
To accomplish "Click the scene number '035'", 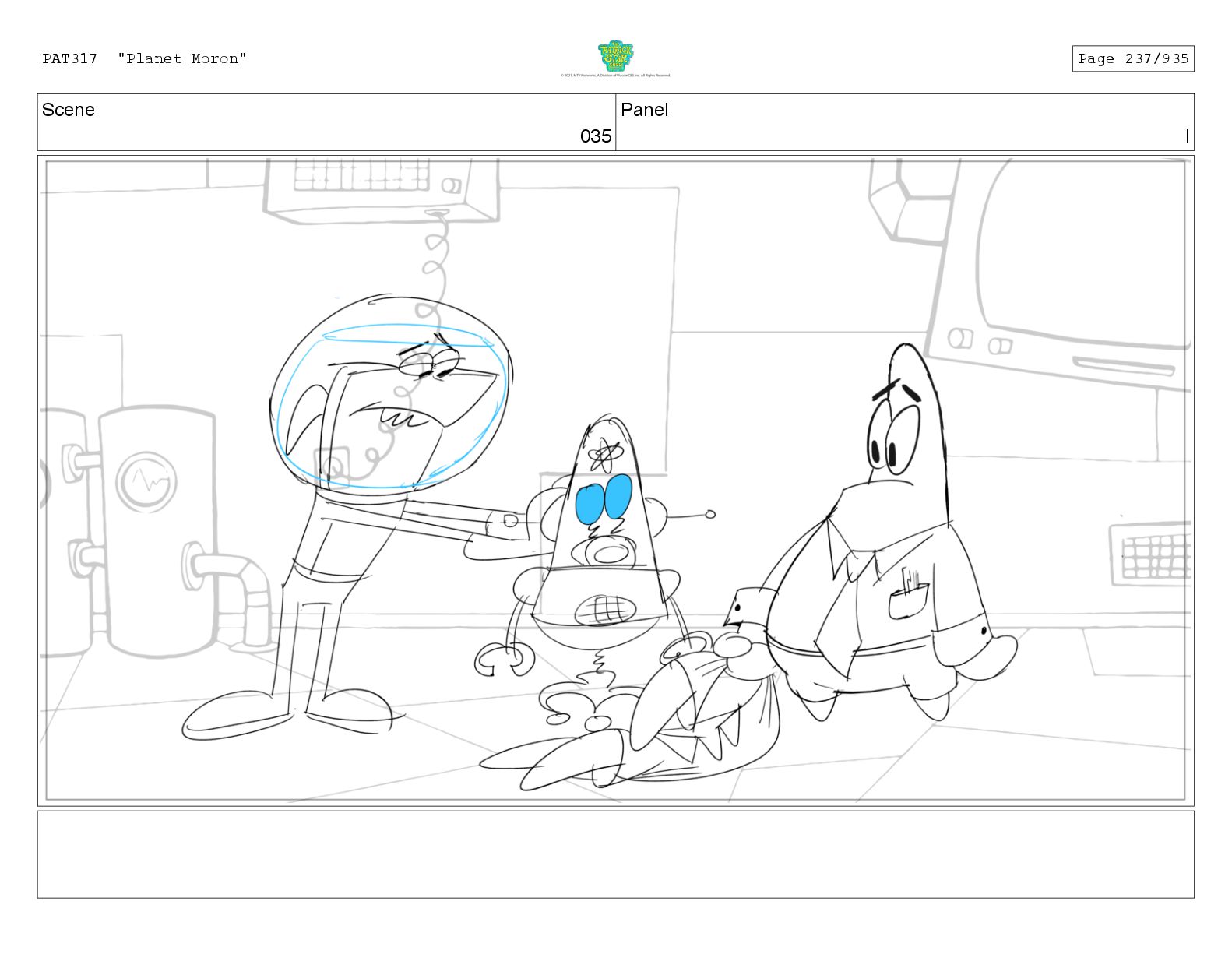I will 596,136.
